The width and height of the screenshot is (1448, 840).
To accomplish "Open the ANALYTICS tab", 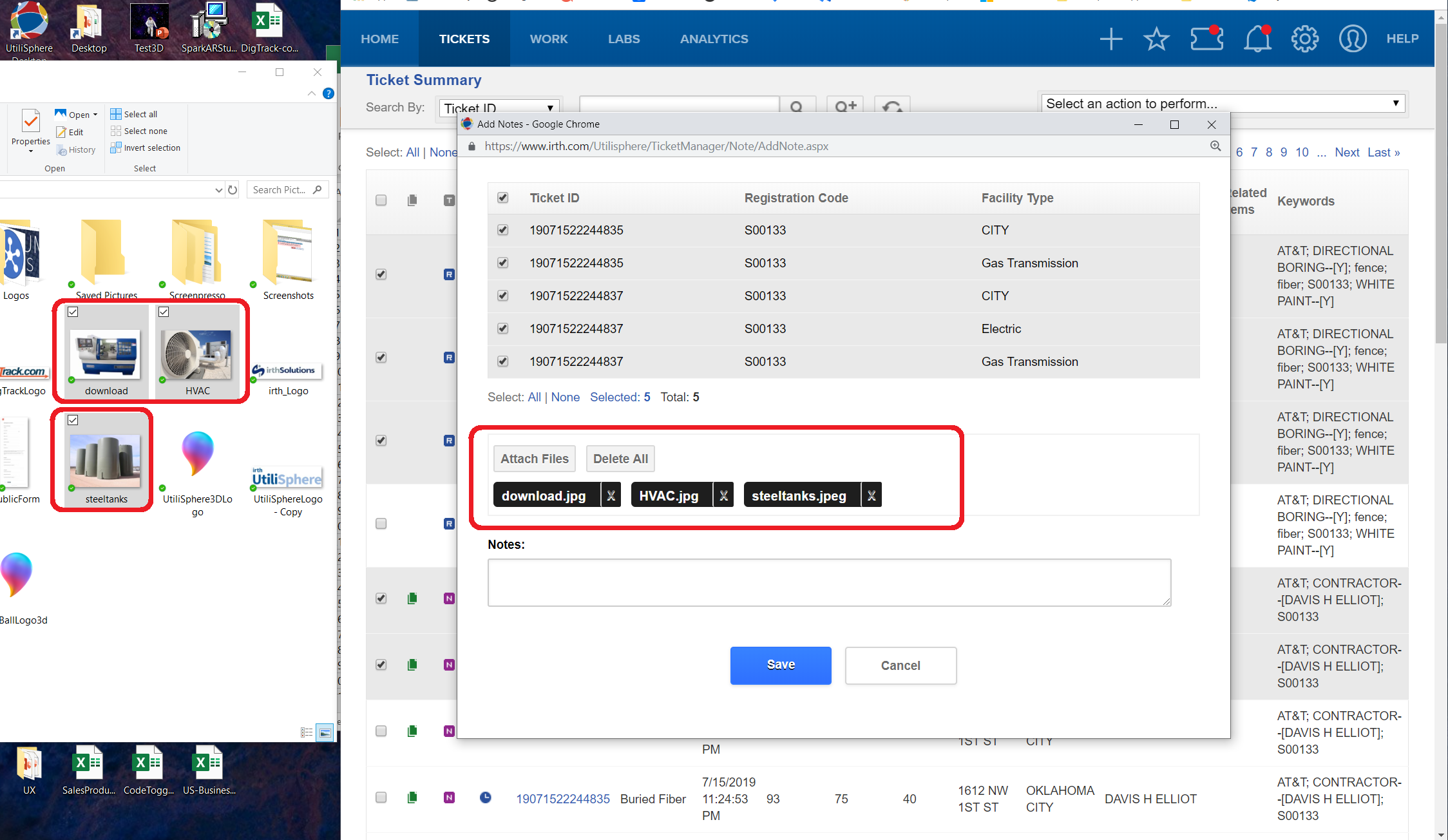I will [714, 39].
